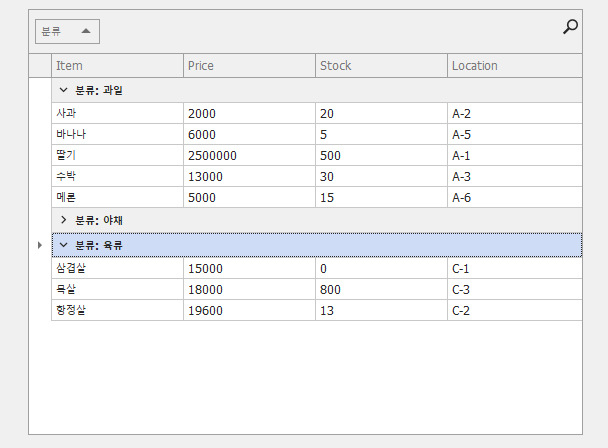Select the 딸기 item cell
The image size is (608, 448).
click(x=117, y=155)
